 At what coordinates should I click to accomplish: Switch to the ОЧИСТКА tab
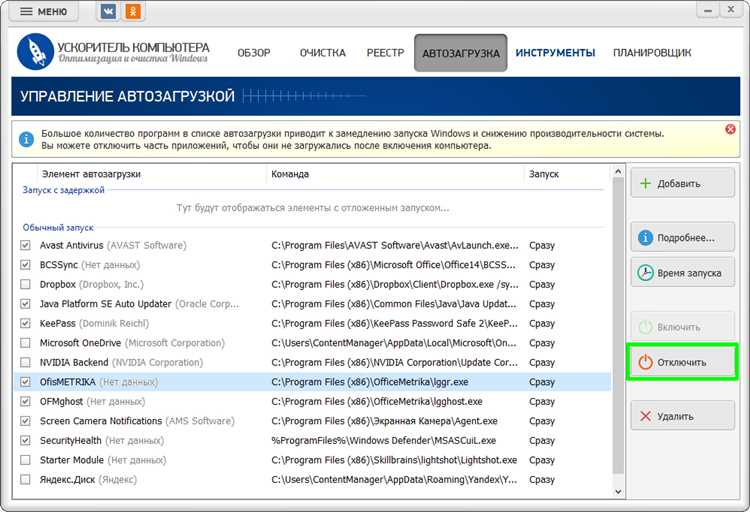[x=323, y=53]
